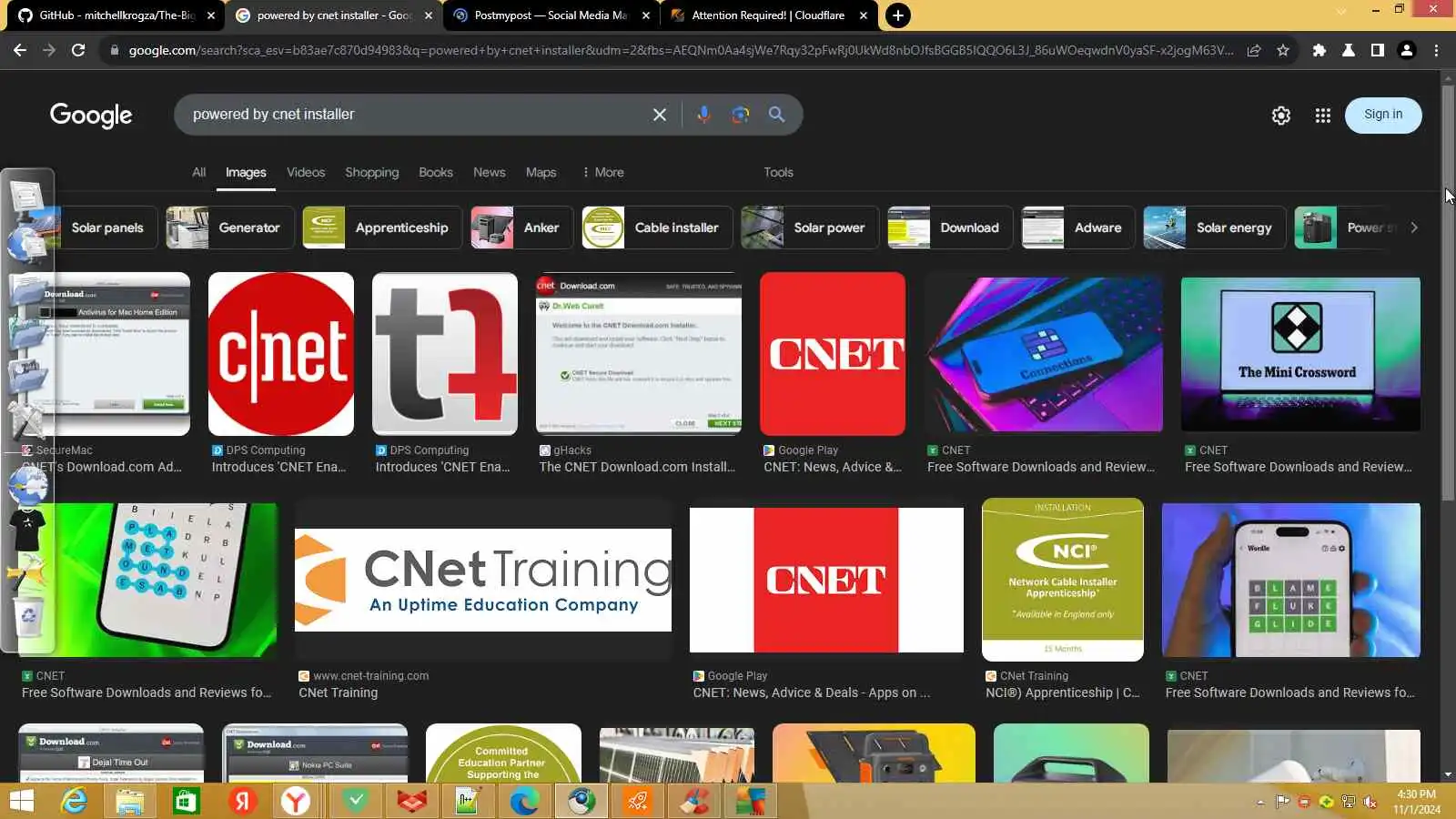Open the Google apps grid
This screenshot has height=819, width=1456.
[x=1323, y=116]
